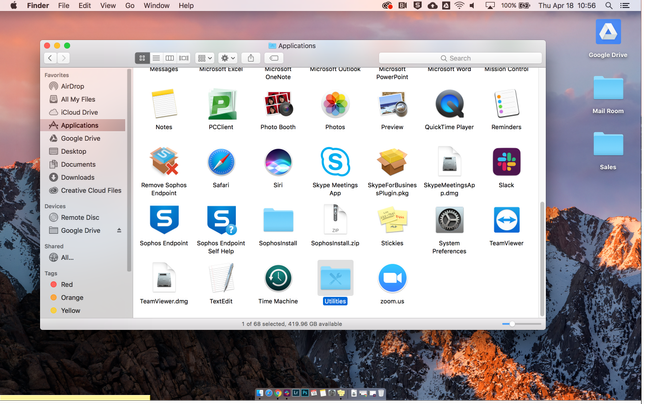Select the PCClient application icon
This screenshot has width=650, height=404.
[x=221, y=104]
